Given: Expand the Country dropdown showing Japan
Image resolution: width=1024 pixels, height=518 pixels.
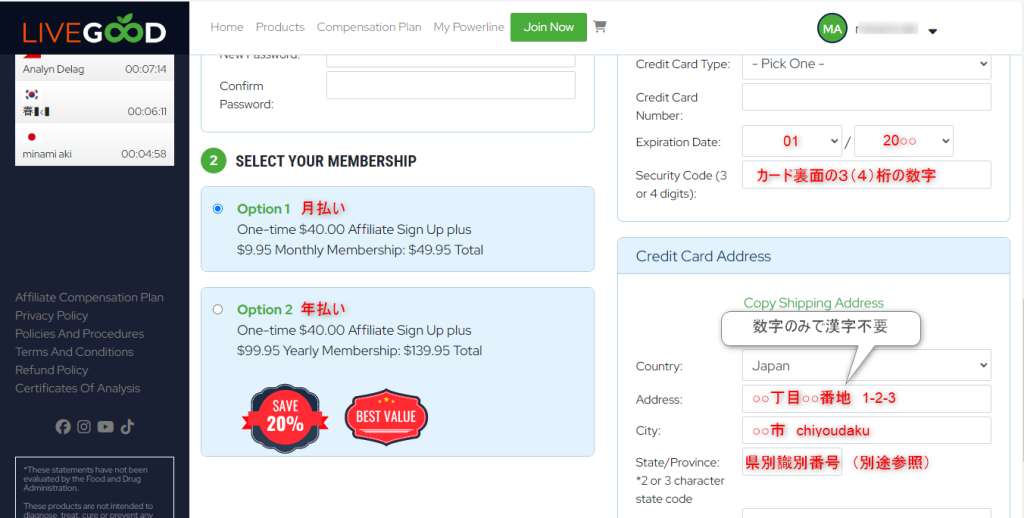Looking at the screenshot, I should coord(867,365).
